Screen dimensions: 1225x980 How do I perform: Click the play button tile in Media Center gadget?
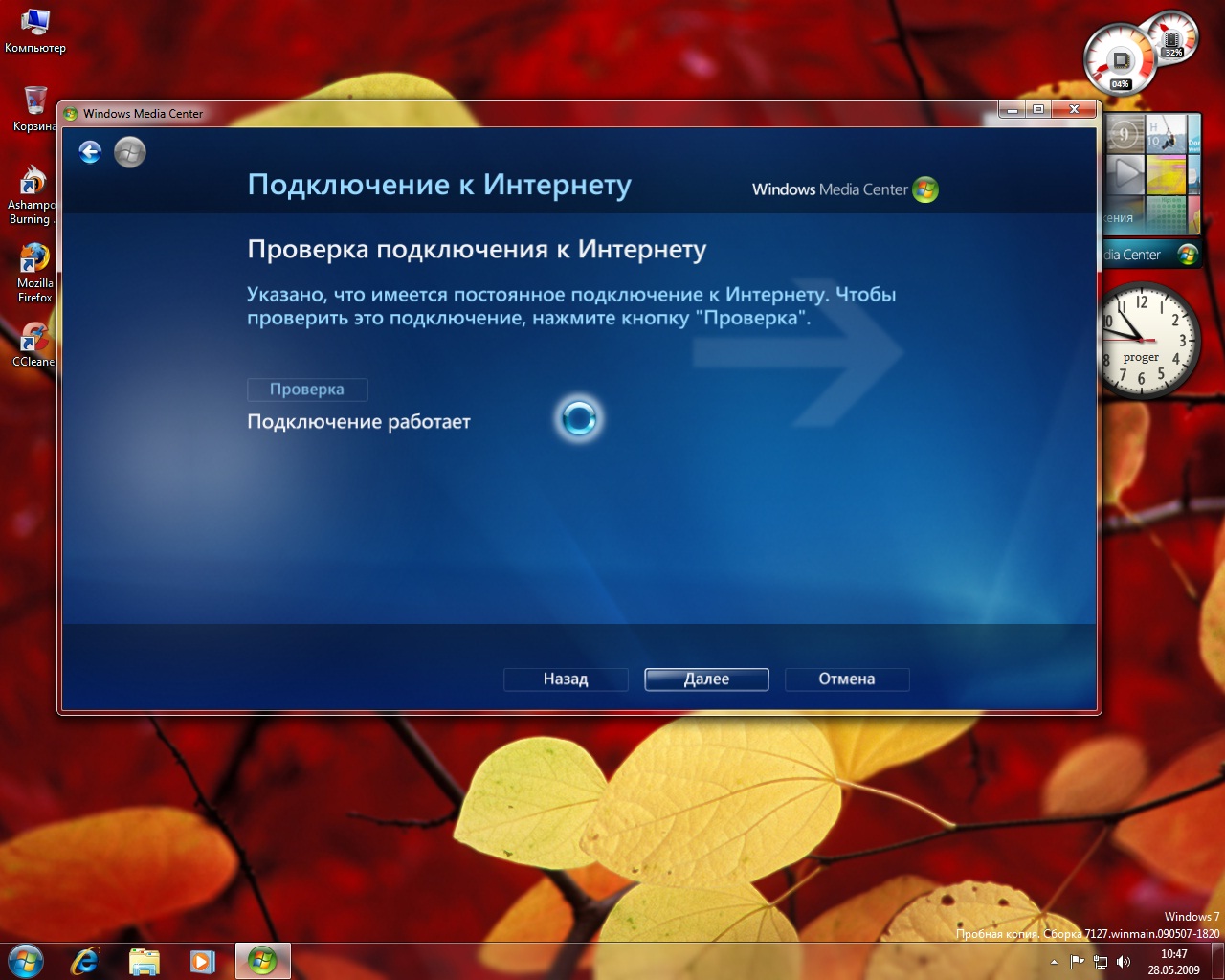pos(1125,174)
